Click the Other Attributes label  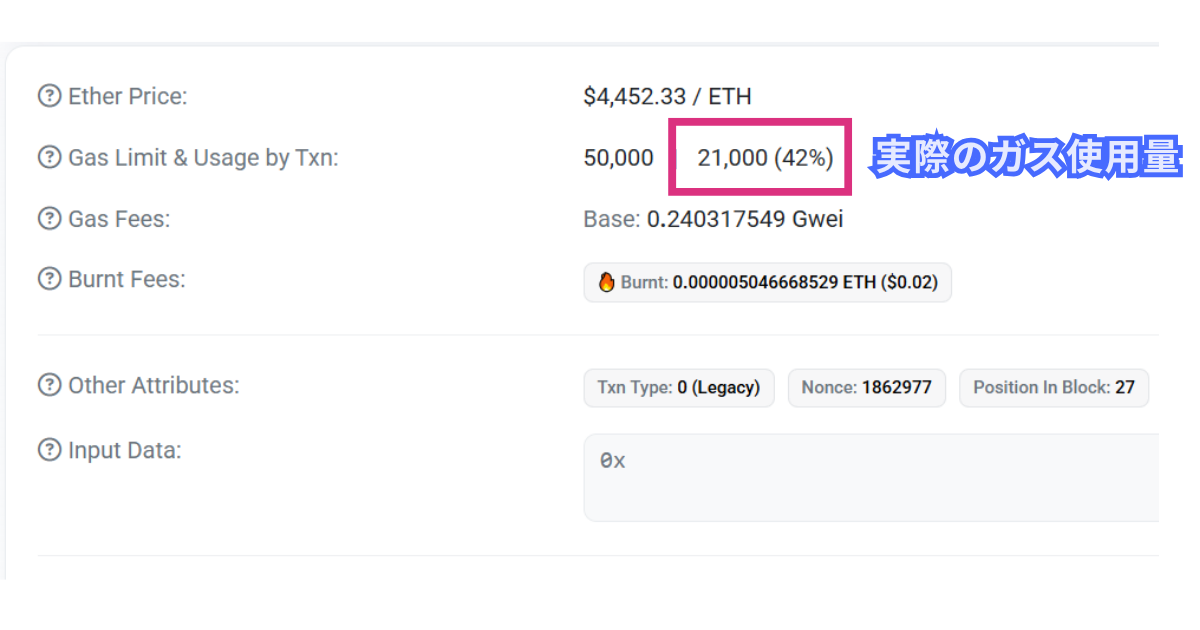pyautogui.click(x=153, y=385)
